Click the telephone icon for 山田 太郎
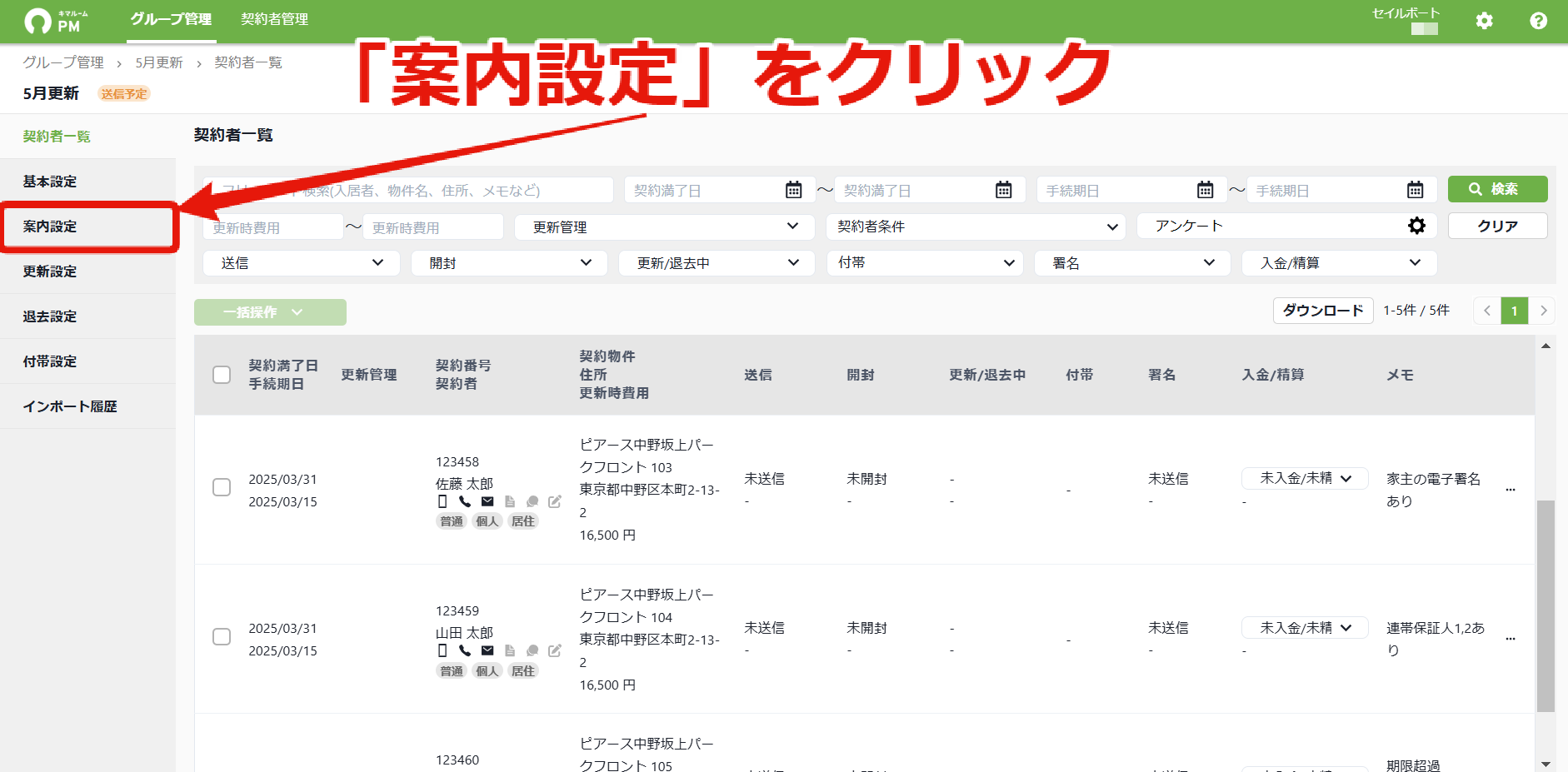This screenshot has width=1568, height=772. coord(465,650)
